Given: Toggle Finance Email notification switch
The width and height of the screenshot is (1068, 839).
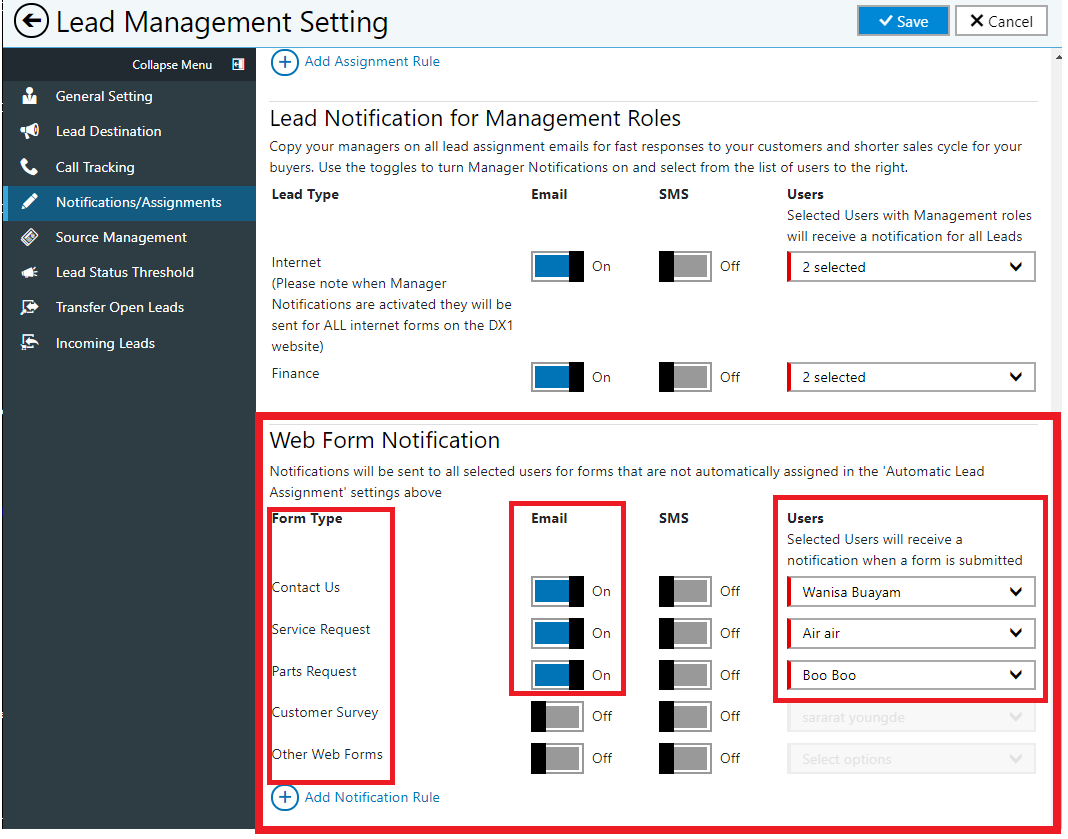Looking at the screenshot, I should tap(557, 377).
